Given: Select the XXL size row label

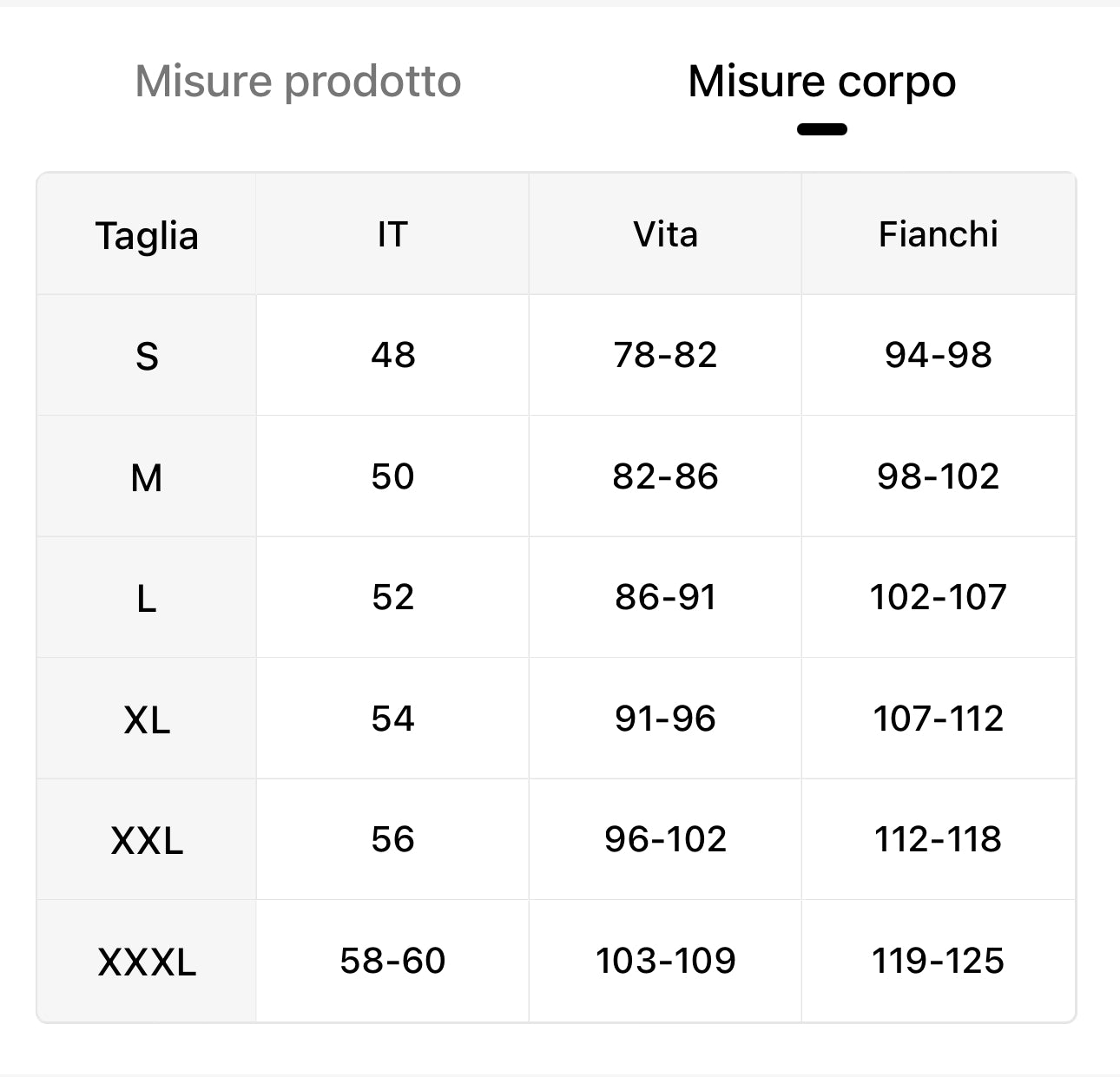Looking at the screenshot, I should coord(147,840).
